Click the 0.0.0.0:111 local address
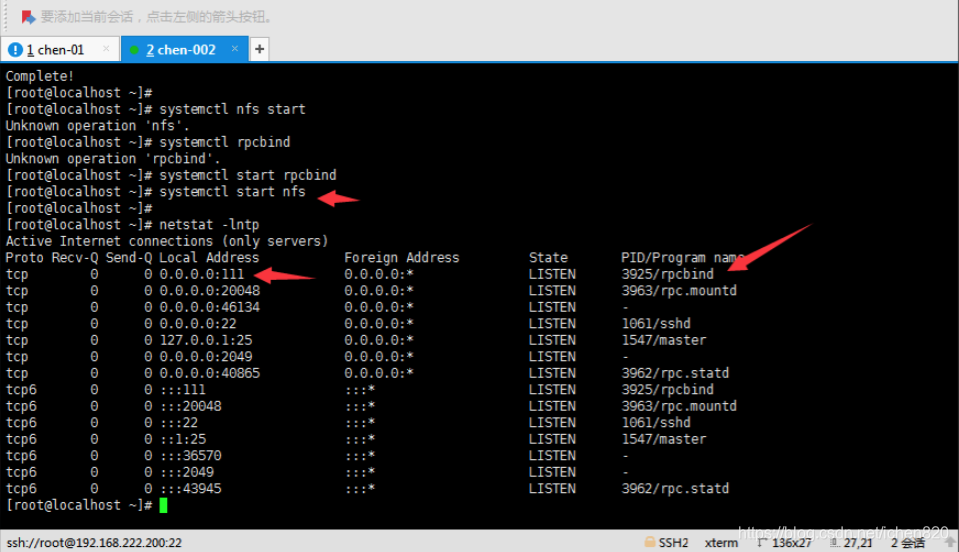Image resolution: width=959 pixels, height=552 pixels. coord(202,274)
